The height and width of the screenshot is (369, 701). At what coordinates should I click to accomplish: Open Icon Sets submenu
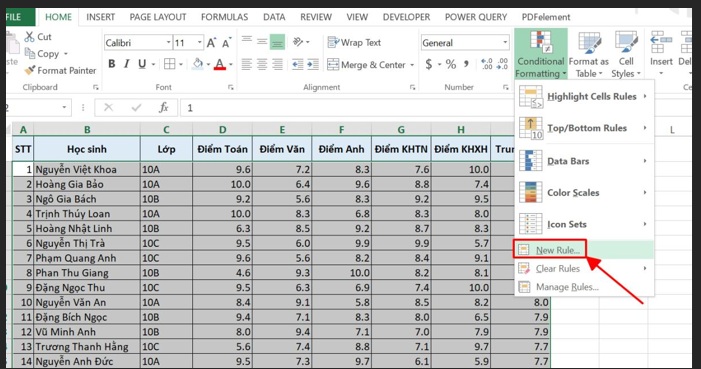pos(584,225)
